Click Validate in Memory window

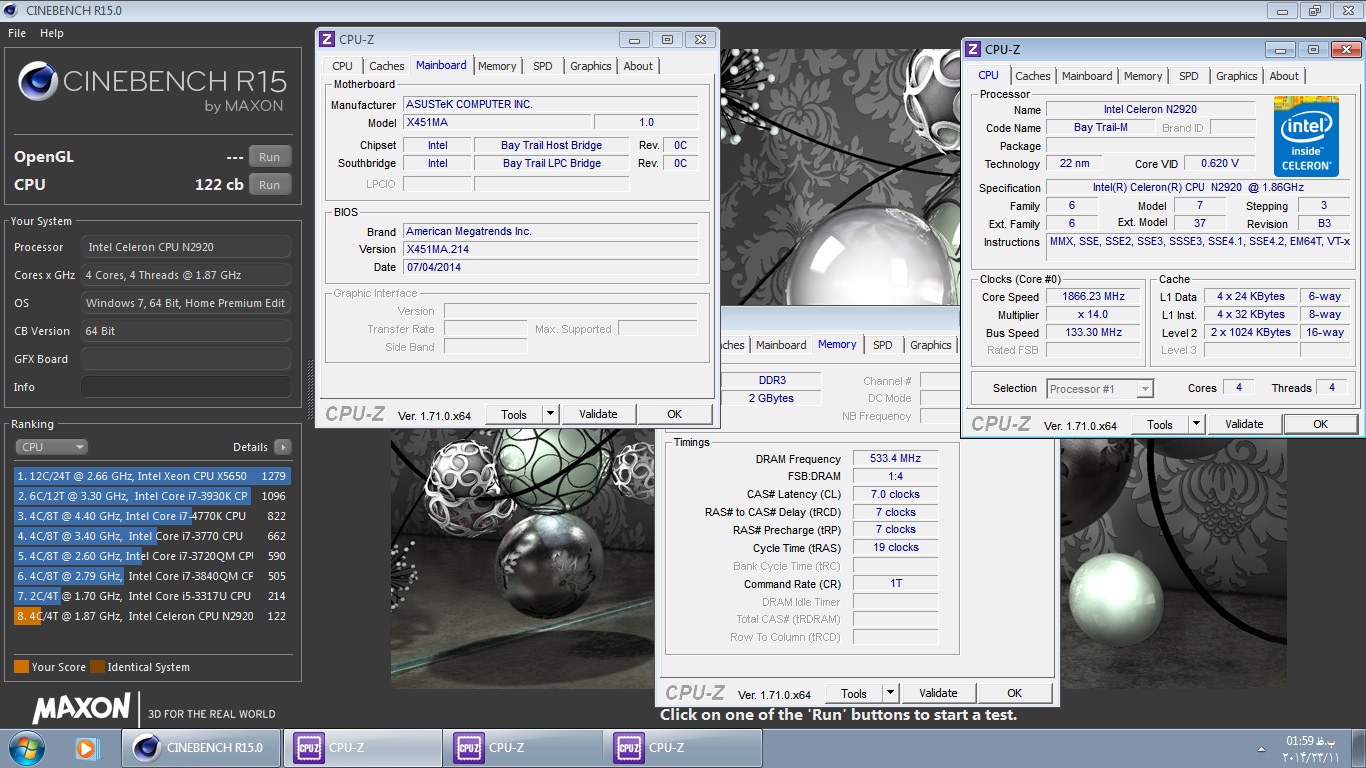click(938, 693)
